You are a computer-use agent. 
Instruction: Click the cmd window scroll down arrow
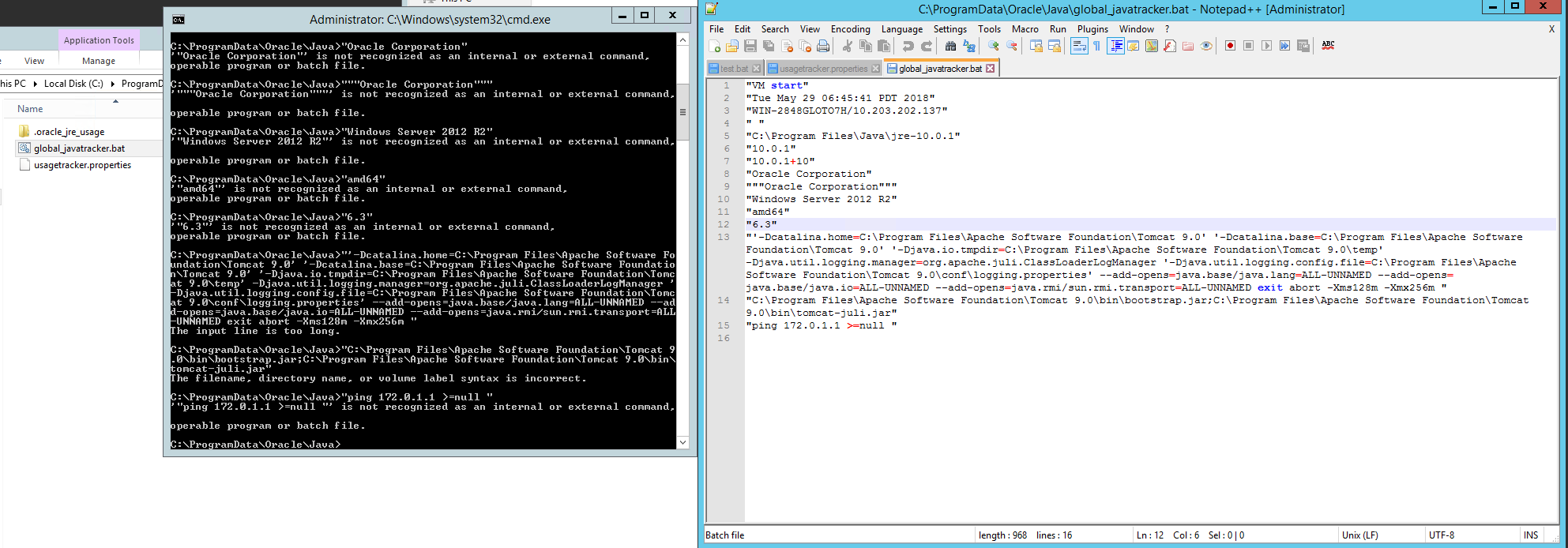[x=683, y=442]
